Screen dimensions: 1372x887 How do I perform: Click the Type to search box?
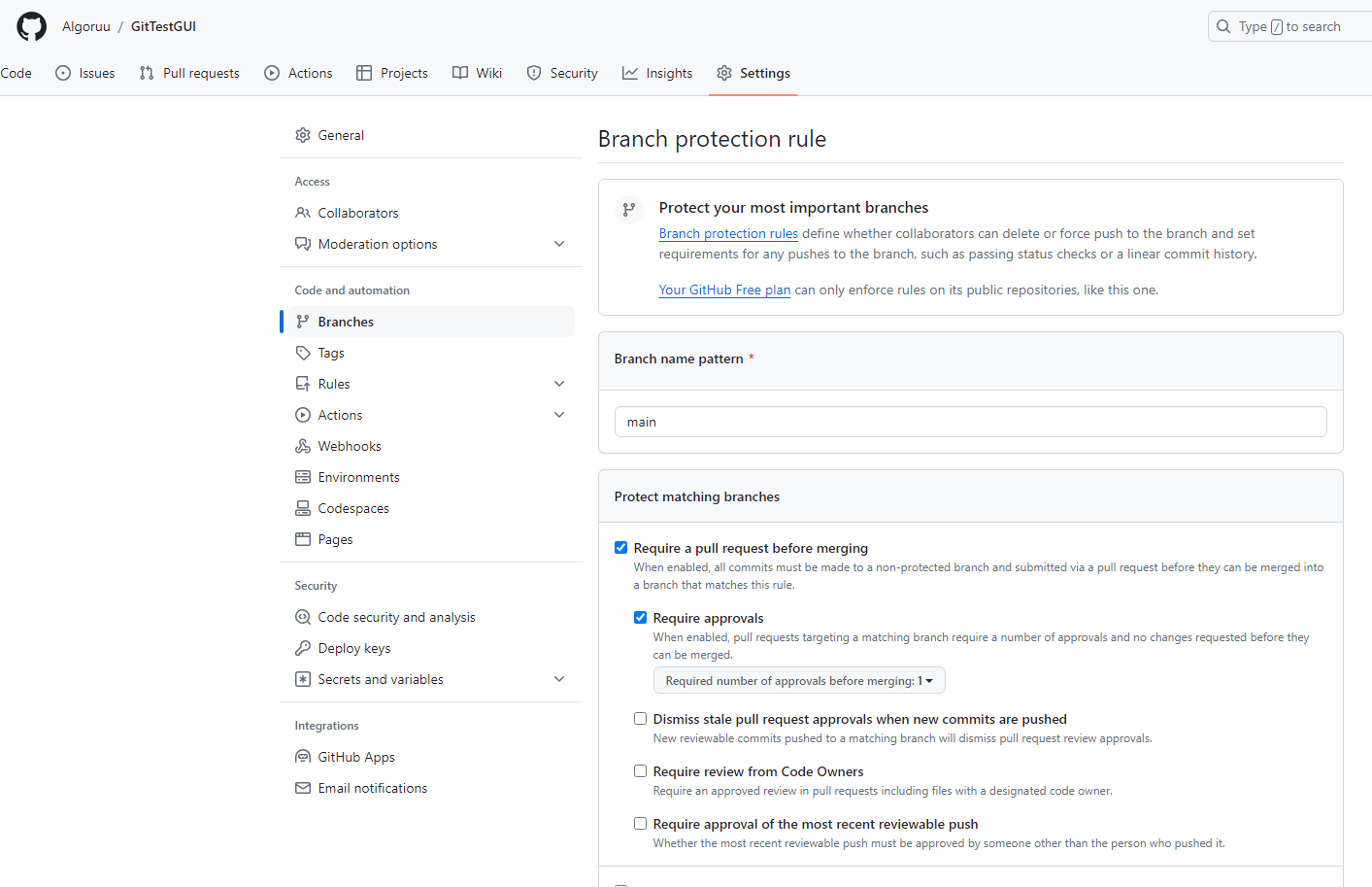pyautogui.click(x=1291, y=26)
